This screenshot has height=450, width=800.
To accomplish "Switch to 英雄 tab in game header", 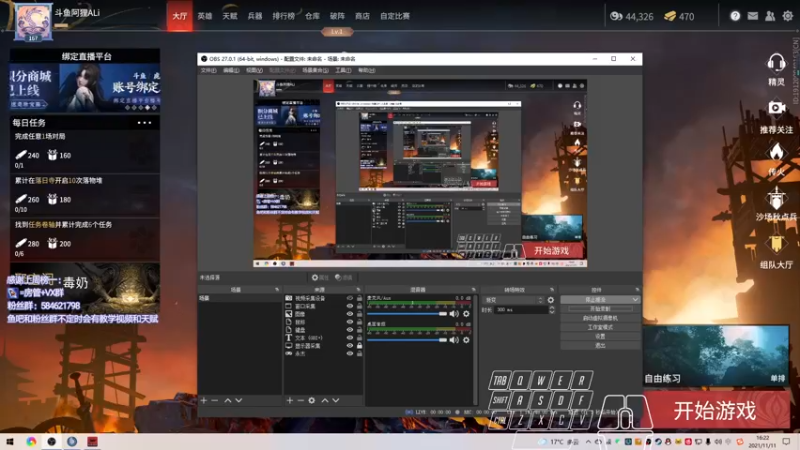I will (205, 16).
